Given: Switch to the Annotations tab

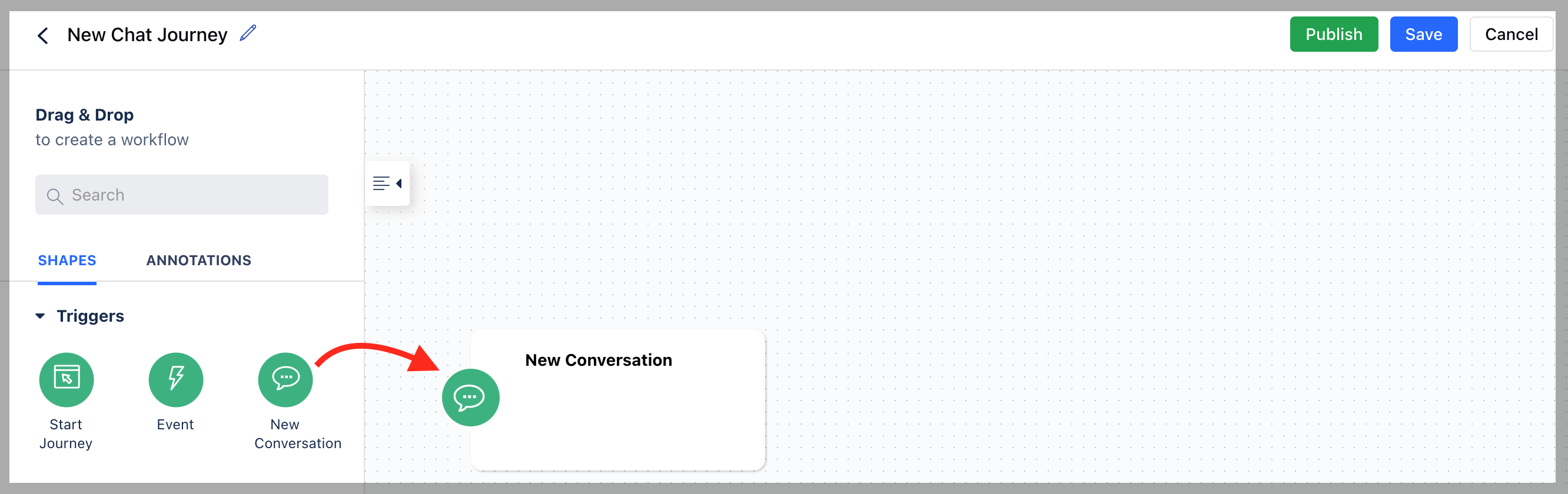Looking at the screenshot, I should [x=198, y=261].
